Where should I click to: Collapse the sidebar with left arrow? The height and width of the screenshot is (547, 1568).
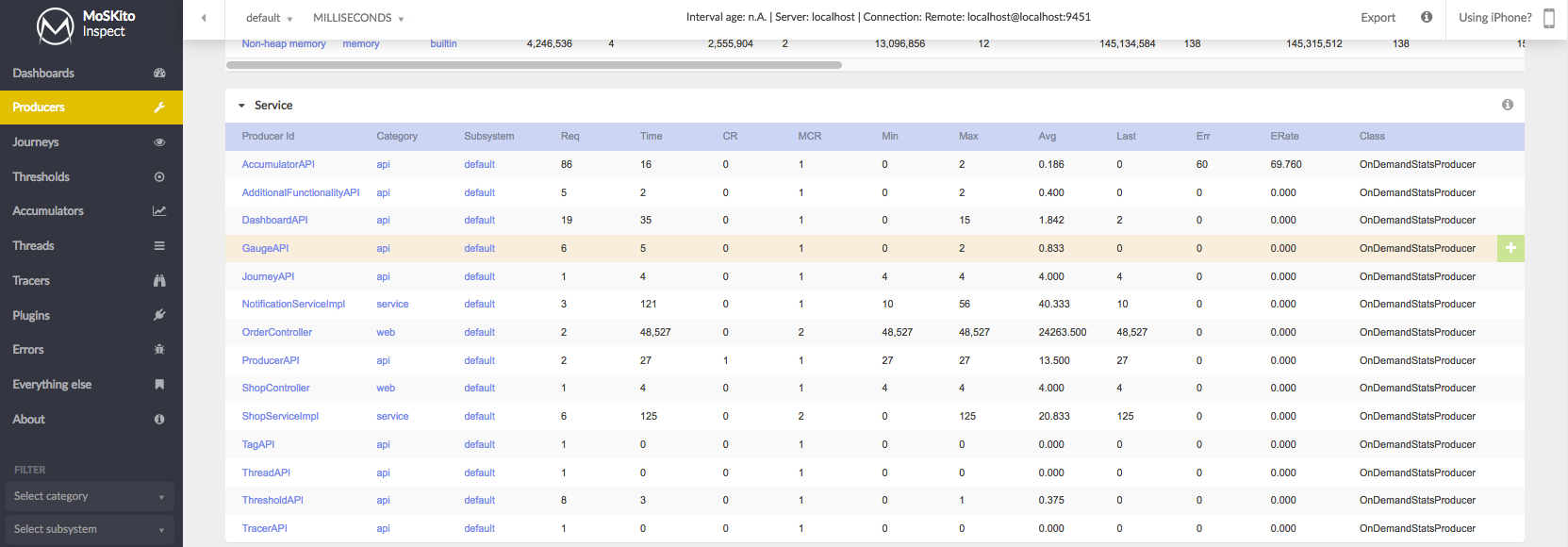point(204,18)
